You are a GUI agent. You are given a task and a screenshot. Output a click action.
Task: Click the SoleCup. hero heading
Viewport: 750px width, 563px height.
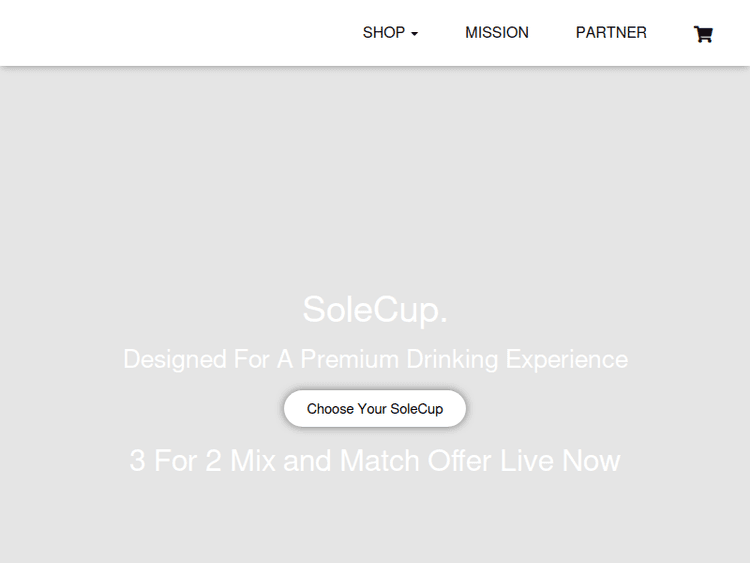point(375,310)
